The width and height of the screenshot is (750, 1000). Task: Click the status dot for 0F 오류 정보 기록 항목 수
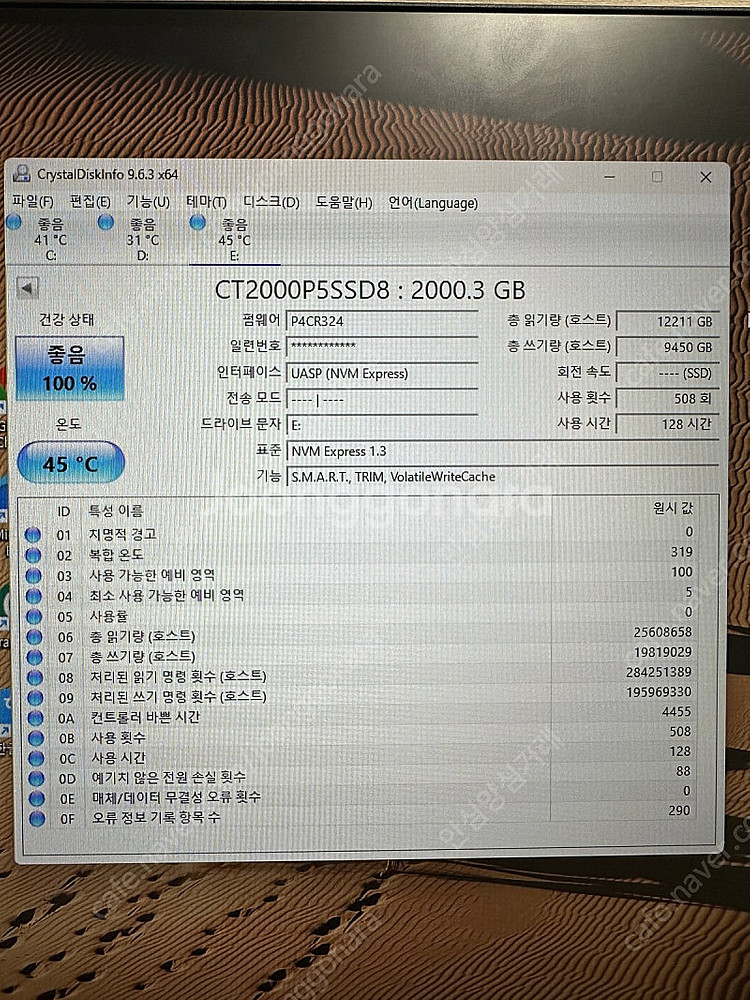point(38,819)
